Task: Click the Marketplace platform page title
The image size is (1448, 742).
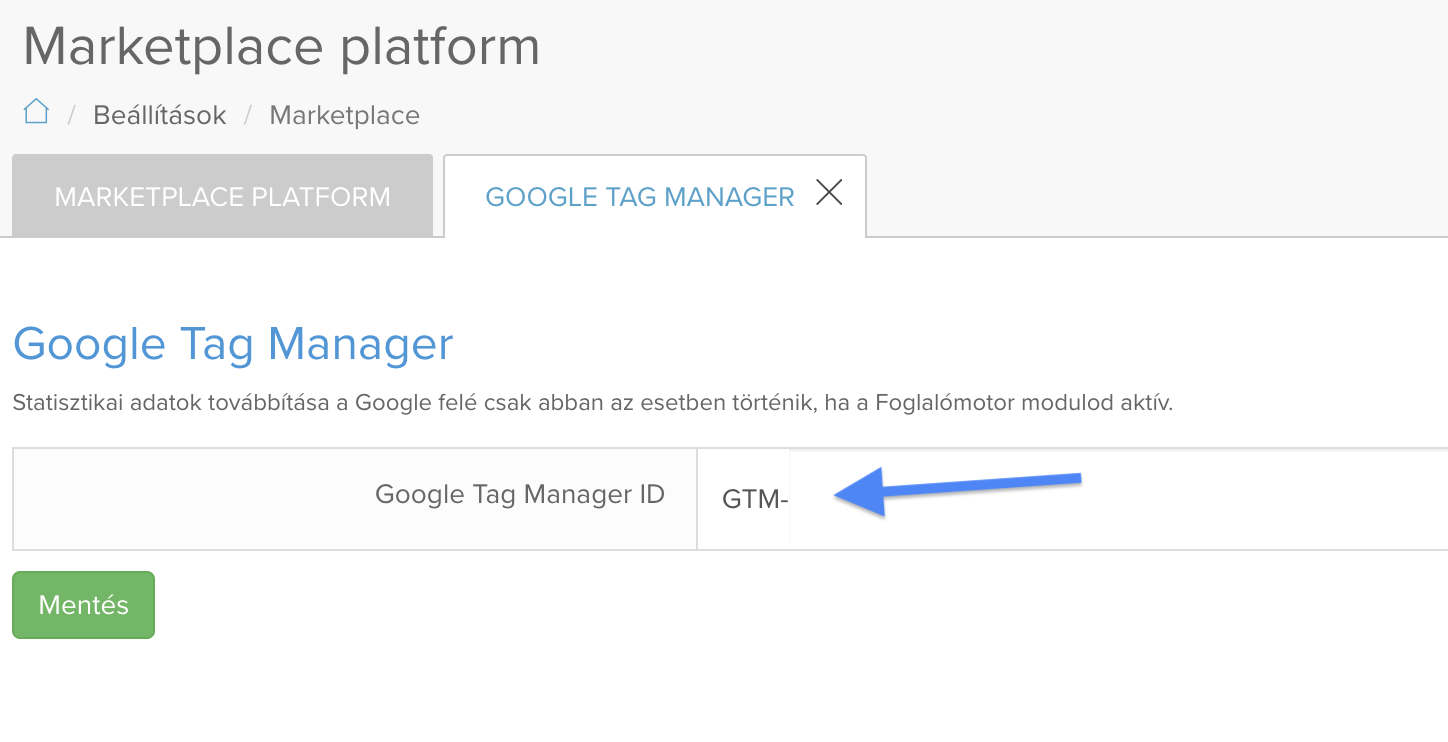Action: [281, 46]
